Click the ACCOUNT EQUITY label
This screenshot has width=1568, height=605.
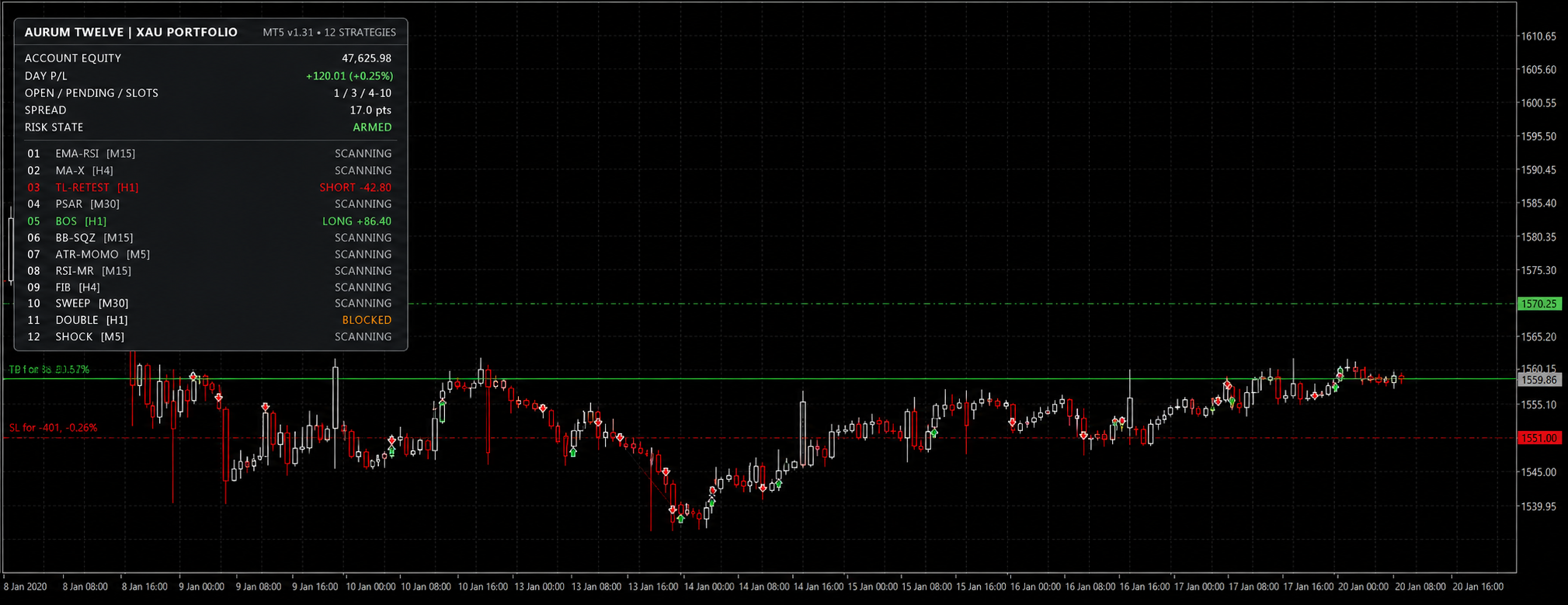pos(73,58)
